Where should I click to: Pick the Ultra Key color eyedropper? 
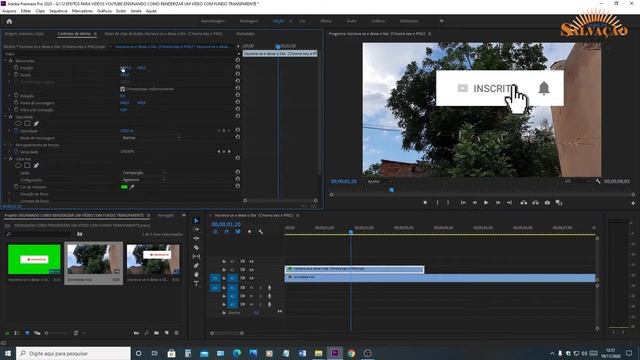point(132,187)
